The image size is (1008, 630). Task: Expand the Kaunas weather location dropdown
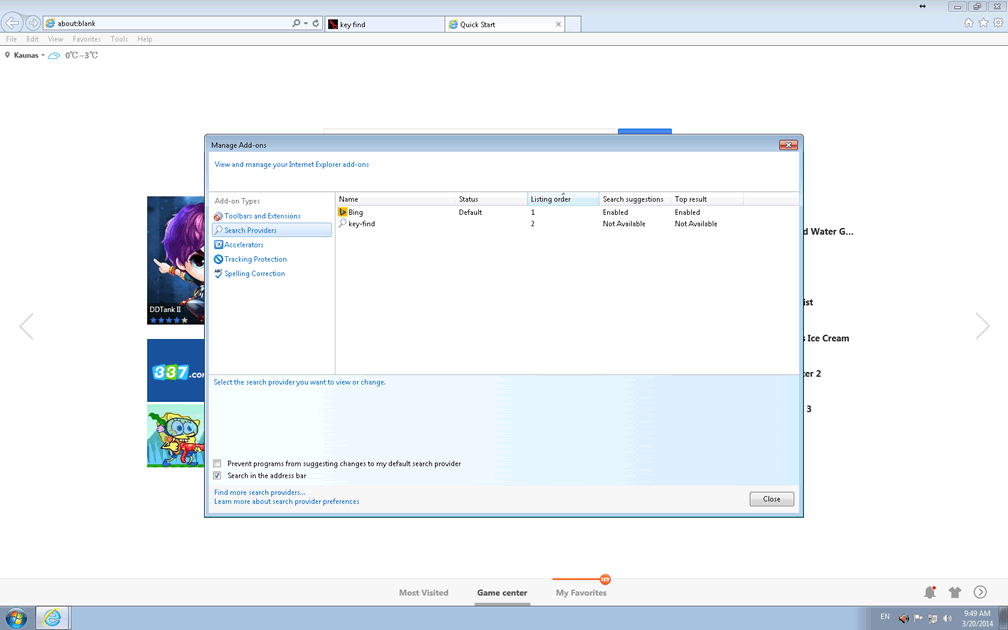tap(43, 56)
